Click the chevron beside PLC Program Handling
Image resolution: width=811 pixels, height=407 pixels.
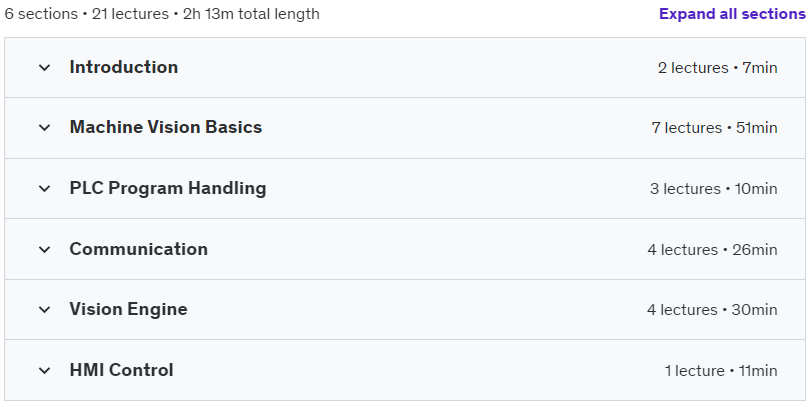(44, 189)
